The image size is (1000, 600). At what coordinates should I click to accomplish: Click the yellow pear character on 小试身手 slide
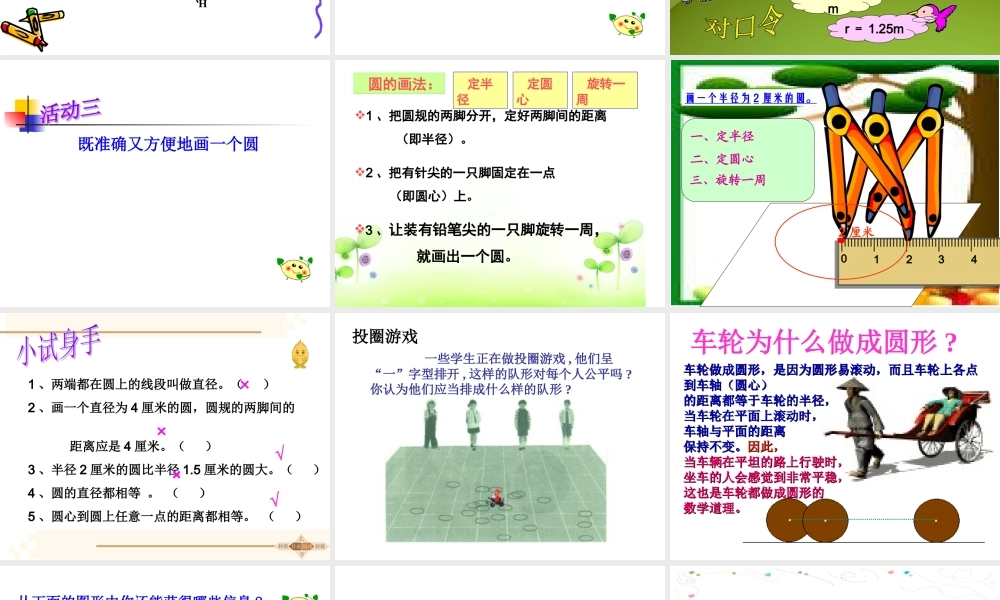[300, 355]
